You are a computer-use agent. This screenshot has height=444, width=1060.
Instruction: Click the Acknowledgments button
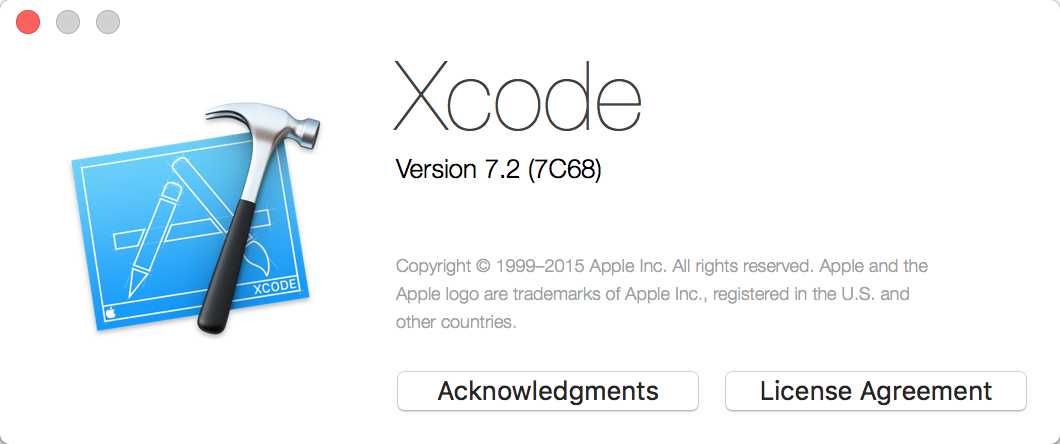click(x=547, y=391)
